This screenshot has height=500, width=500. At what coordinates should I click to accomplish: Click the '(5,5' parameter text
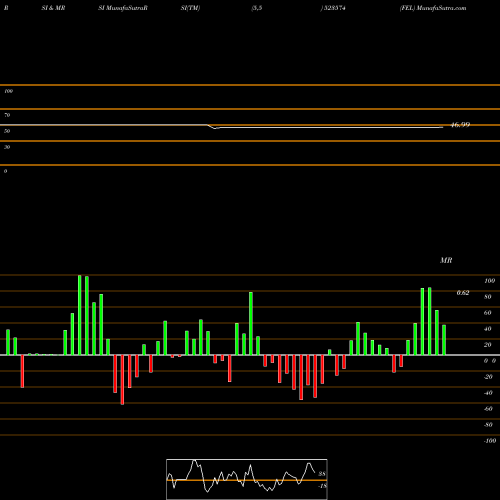(x=257, y=8)
